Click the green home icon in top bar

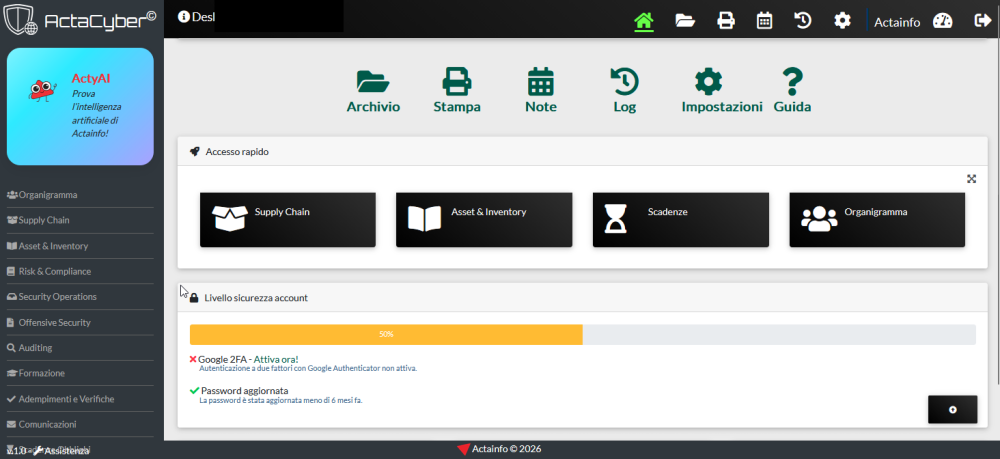coord(644,21)
